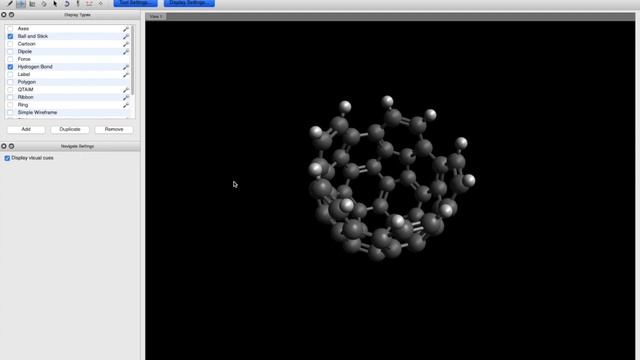Select the Navigate tool in toolbar
Image resolution: width=640 pixels, height=360 pixels.
click(x=21, y=3)
